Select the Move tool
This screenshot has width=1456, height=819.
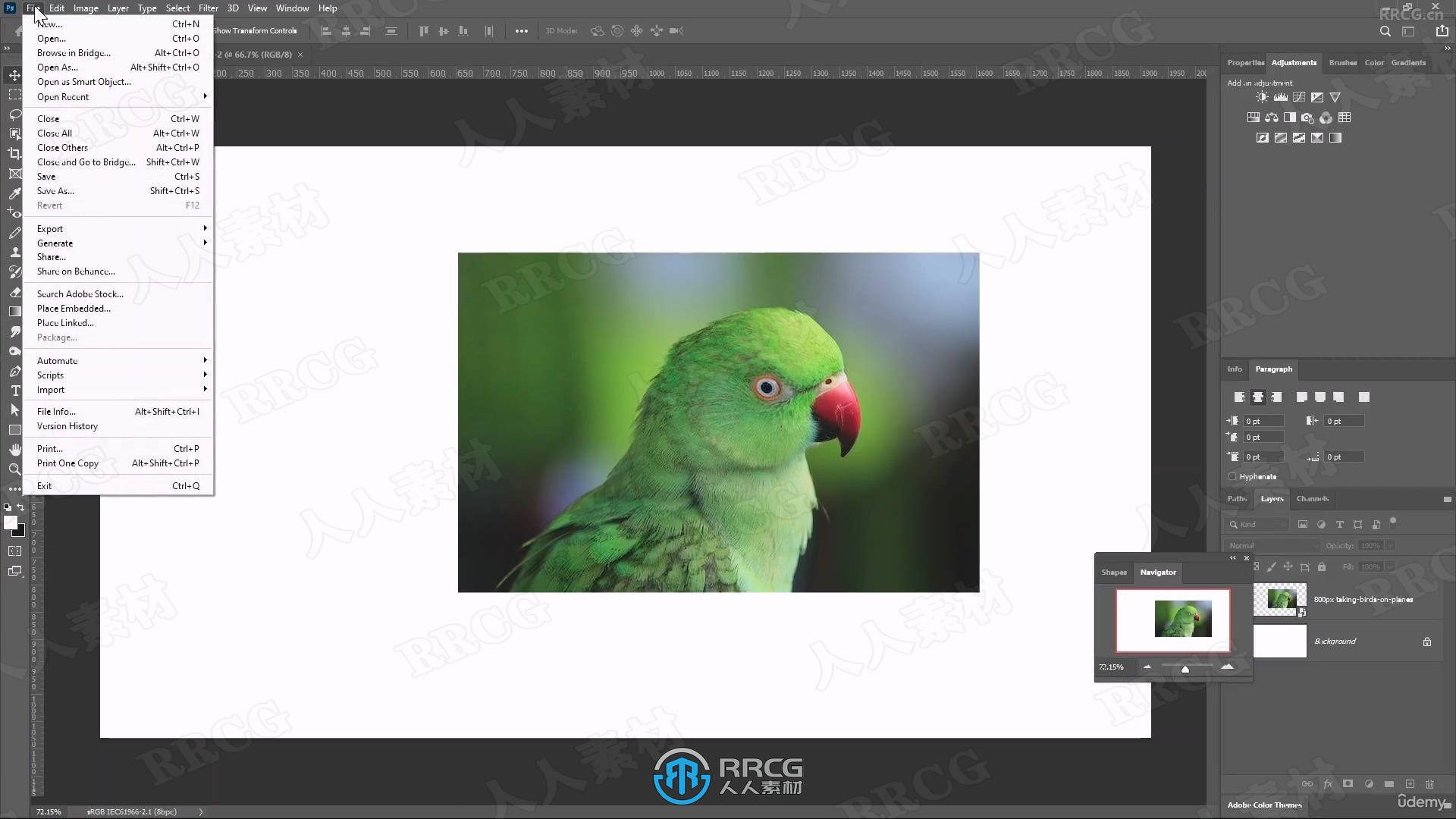(14, 75)
